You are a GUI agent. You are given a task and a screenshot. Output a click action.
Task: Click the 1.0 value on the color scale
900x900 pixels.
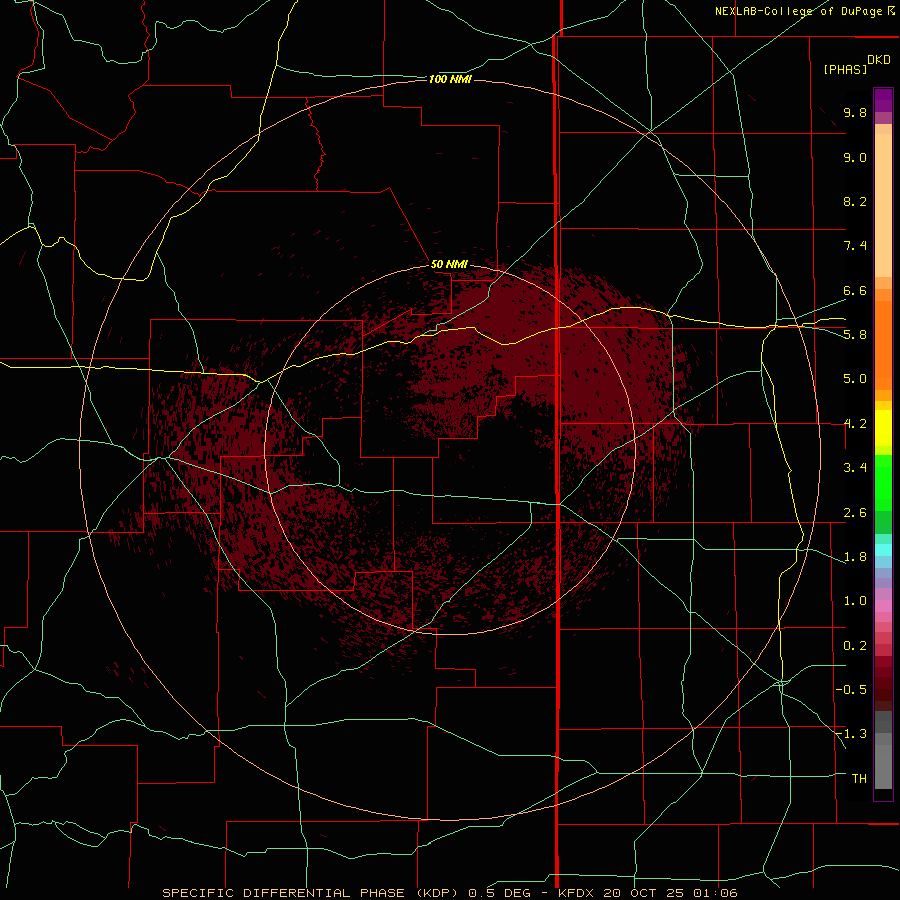point(855,601)
